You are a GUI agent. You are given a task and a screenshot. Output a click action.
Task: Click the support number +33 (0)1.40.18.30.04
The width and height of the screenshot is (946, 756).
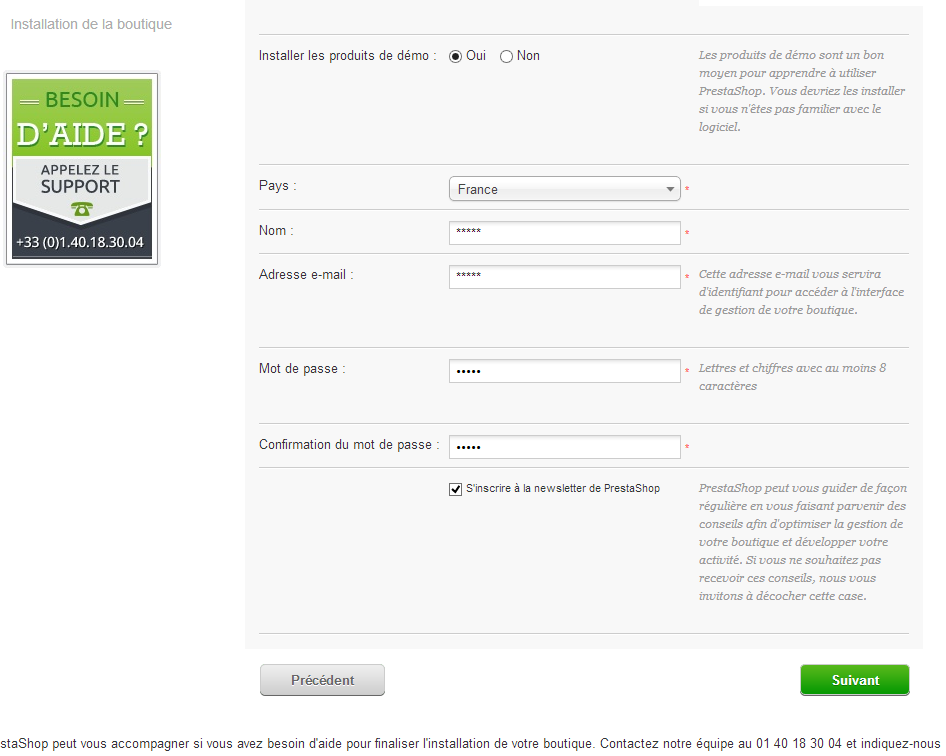click(80, 243)
